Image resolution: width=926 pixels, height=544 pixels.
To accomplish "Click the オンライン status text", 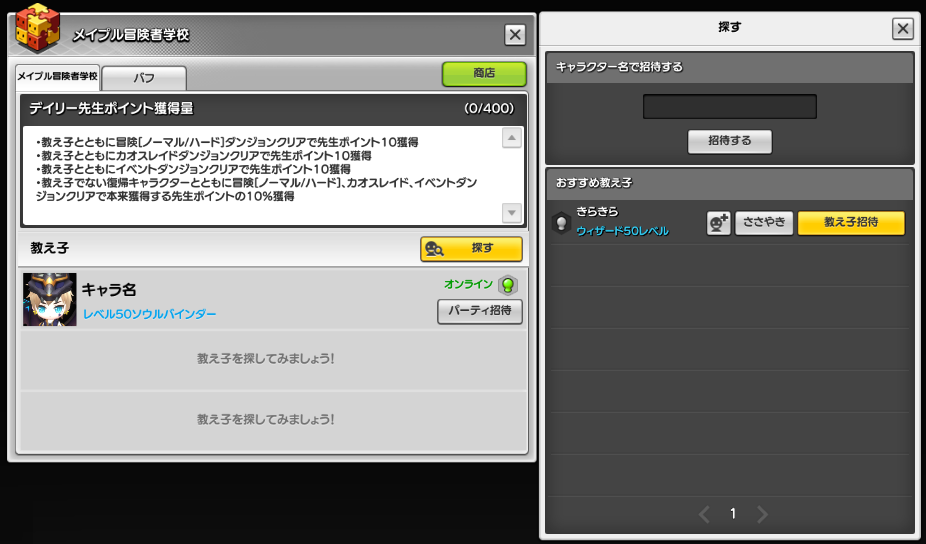I will [x=468, y=284].
